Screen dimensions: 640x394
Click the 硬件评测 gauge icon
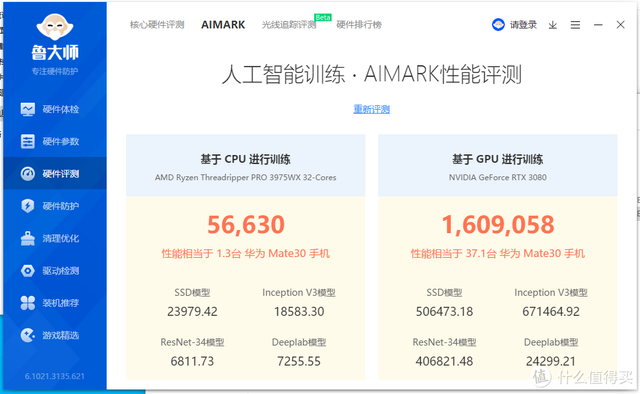[x=28, y=174]
